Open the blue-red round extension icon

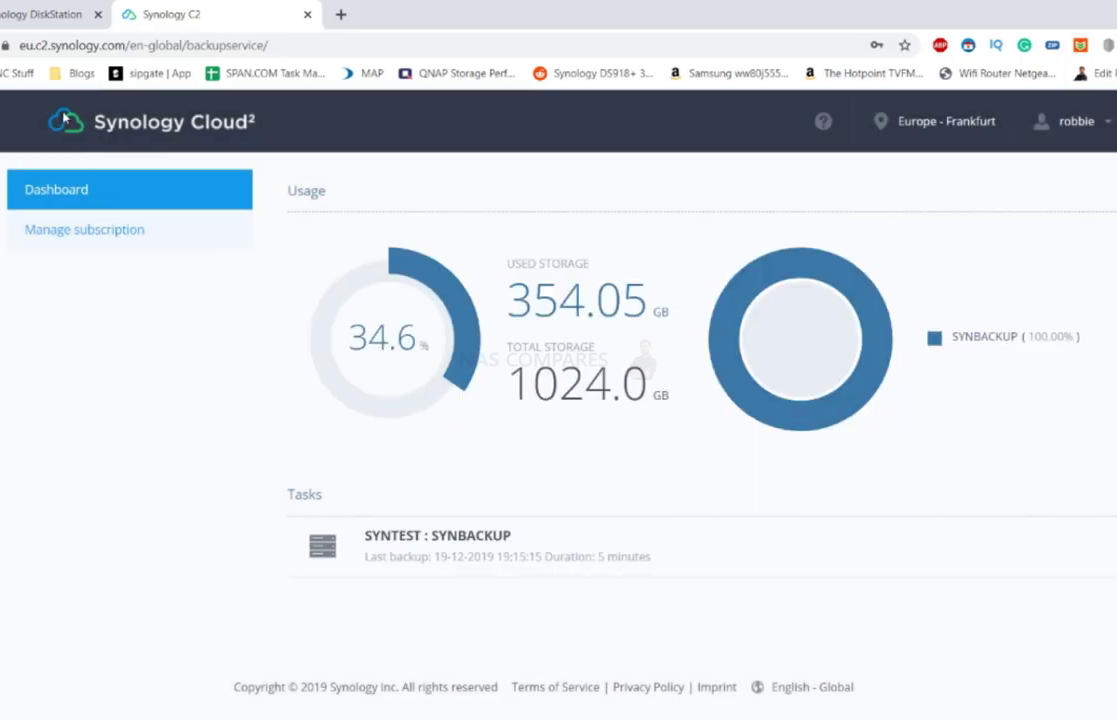click(967, 45)
